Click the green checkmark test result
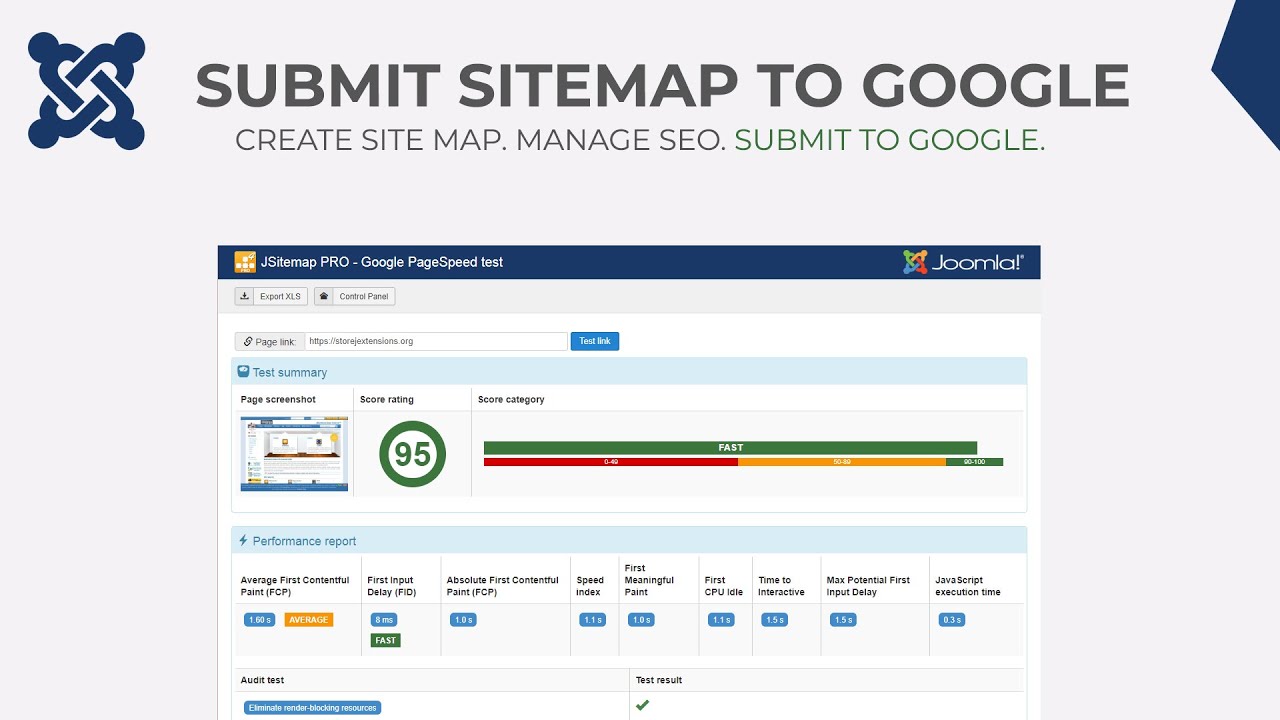The width and height of the screenshot is (1280, 720). click(x=643, y=706)
